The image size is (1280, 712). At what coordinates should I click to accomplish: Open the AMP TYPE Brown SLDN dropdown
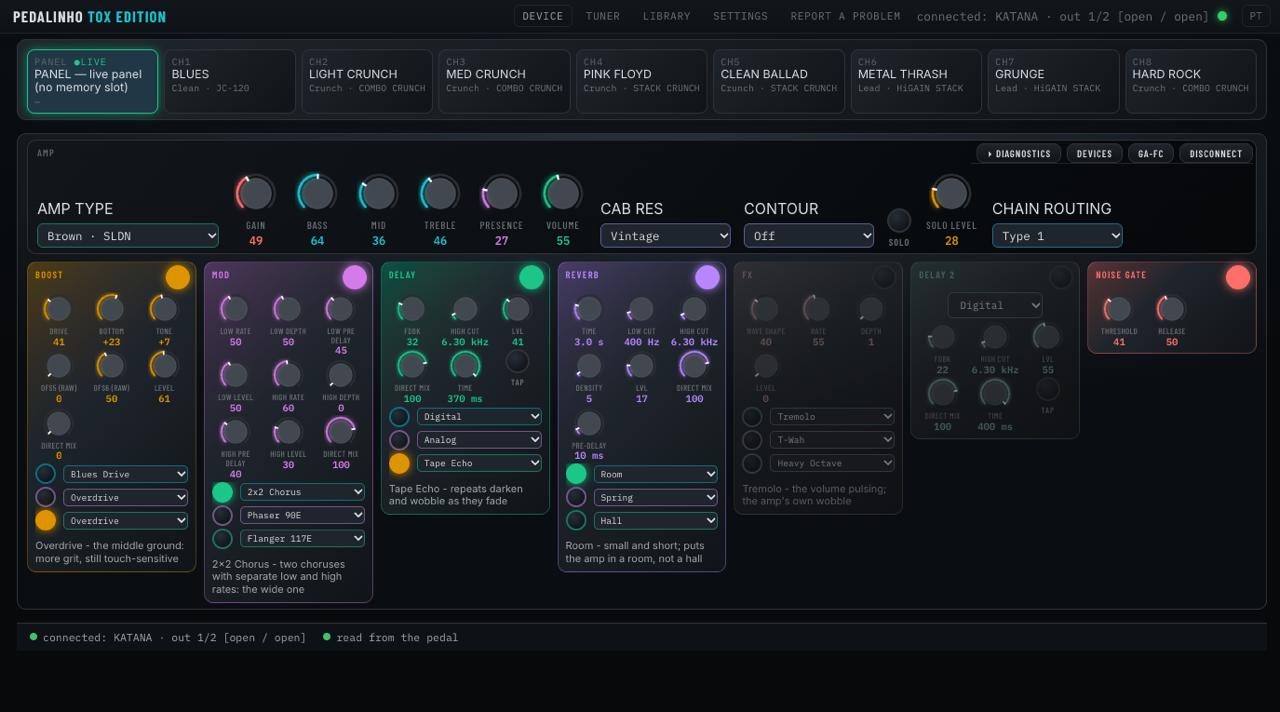(128, 236)
